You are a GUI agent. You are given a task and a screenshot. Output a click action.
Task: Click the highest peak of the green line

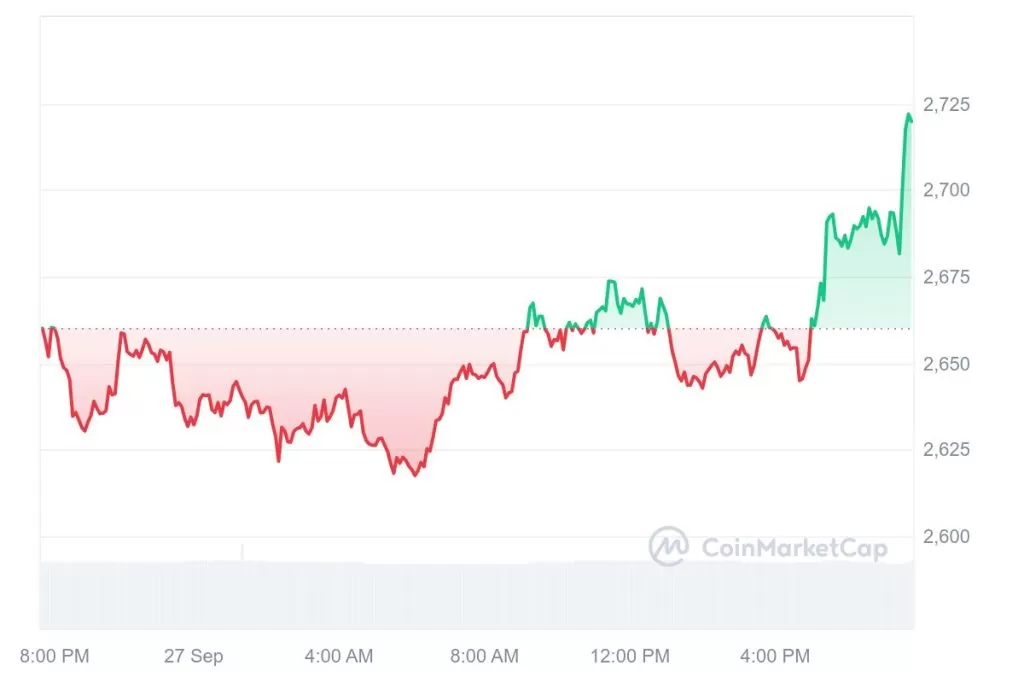[909, 115]
